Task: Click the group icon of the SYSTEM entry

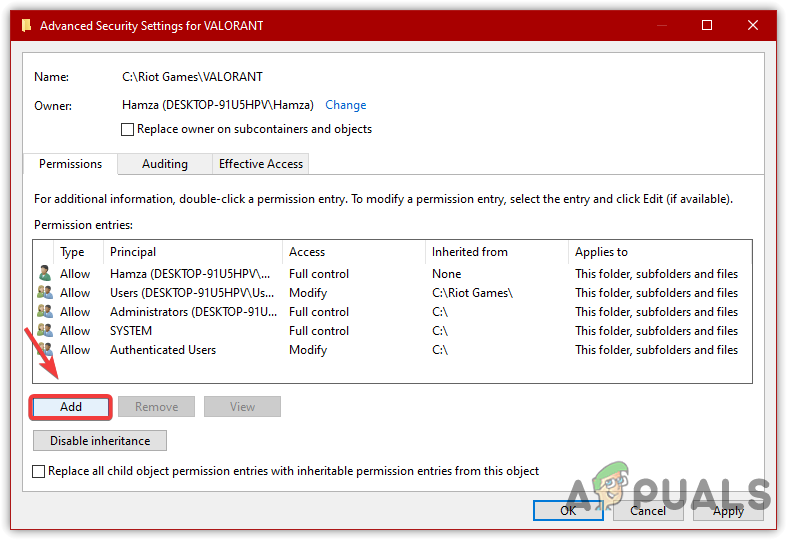Action: (x=45, y=330)
